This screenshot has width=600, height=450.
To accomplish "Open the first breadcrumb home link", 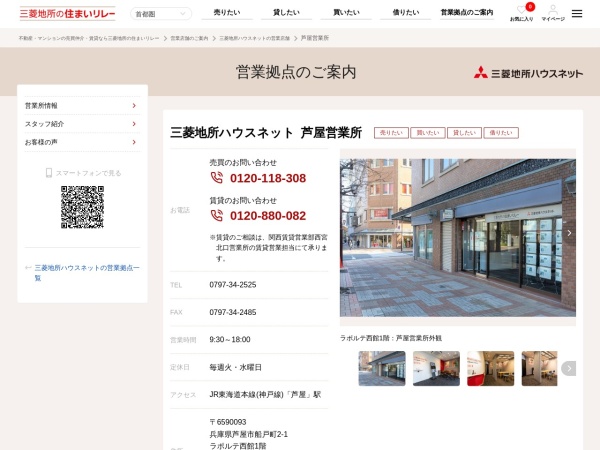I will click(89, 38).
